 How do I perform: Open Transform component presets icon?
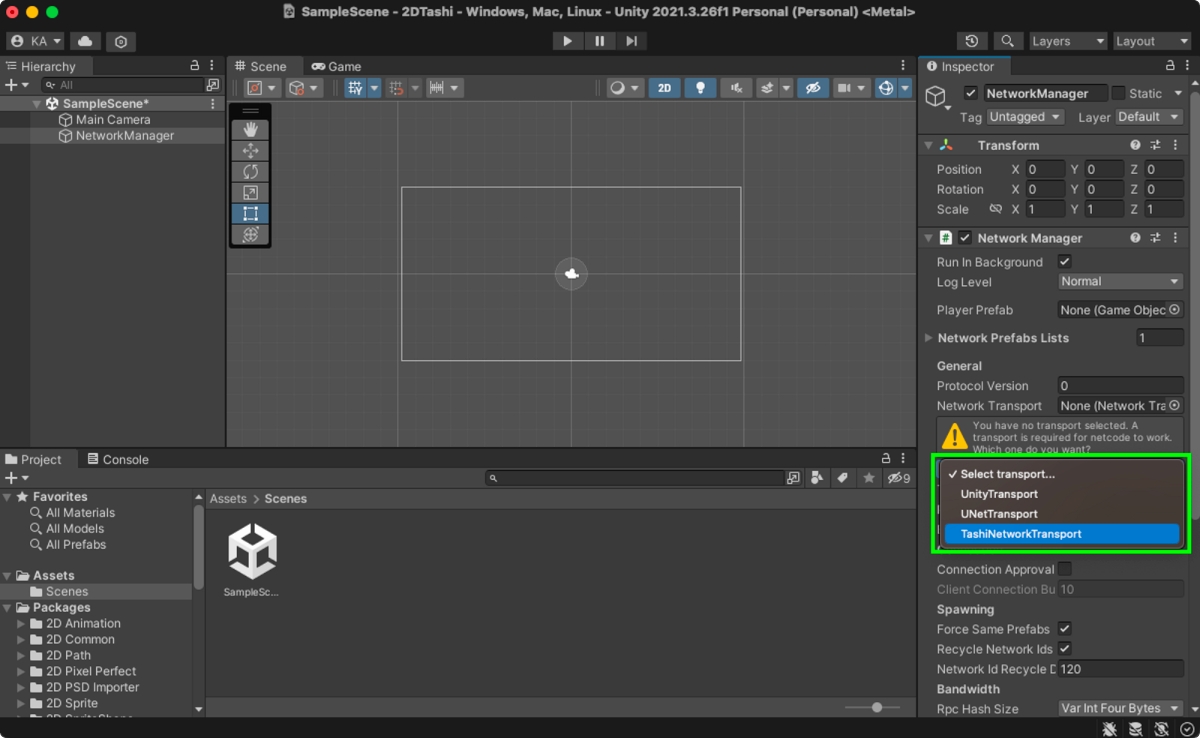[1155, 145]
